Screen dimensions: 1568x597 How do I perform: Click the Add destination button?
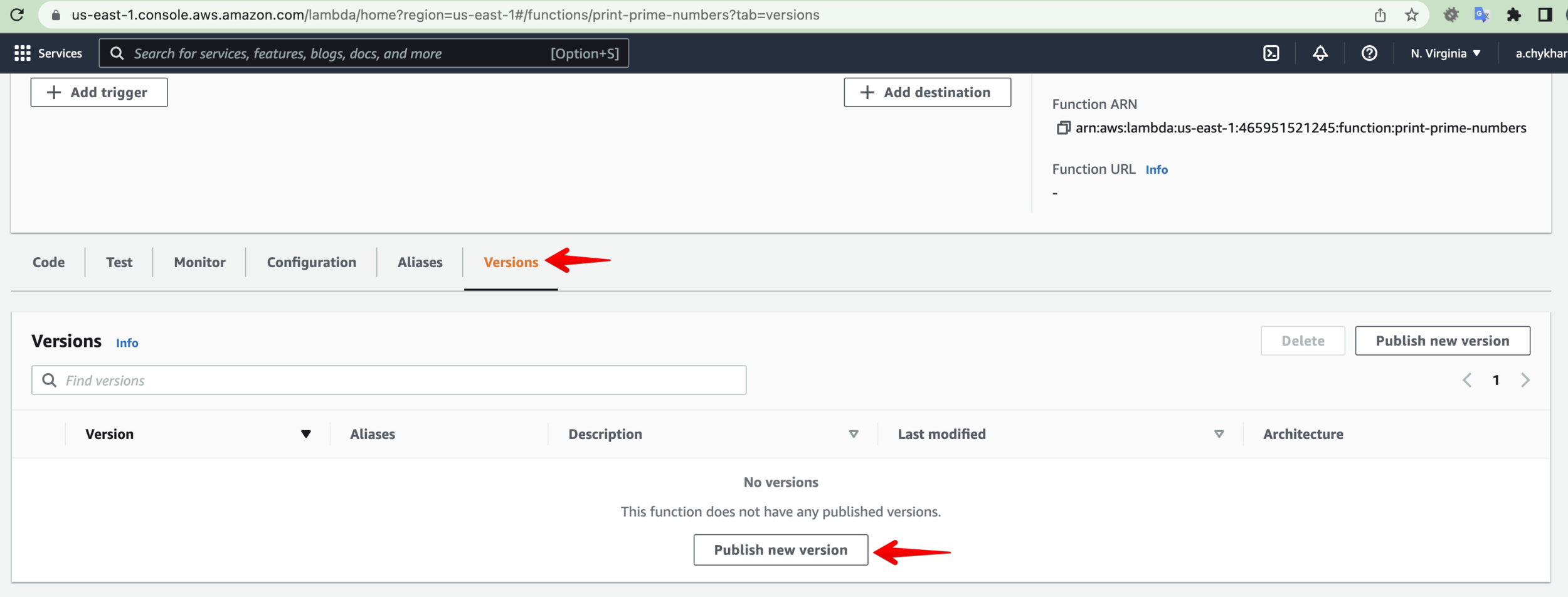tap(927, 92)
